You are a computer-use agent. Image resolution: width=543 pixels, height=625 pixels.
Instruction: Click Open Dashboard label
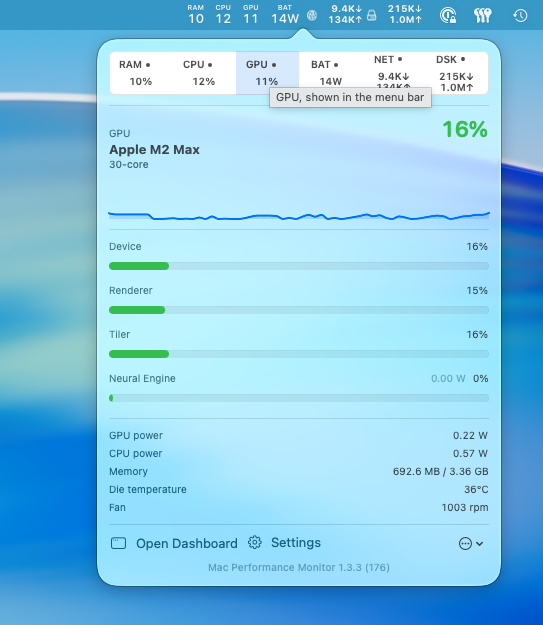pyautogui.click(x=187, y=543)
